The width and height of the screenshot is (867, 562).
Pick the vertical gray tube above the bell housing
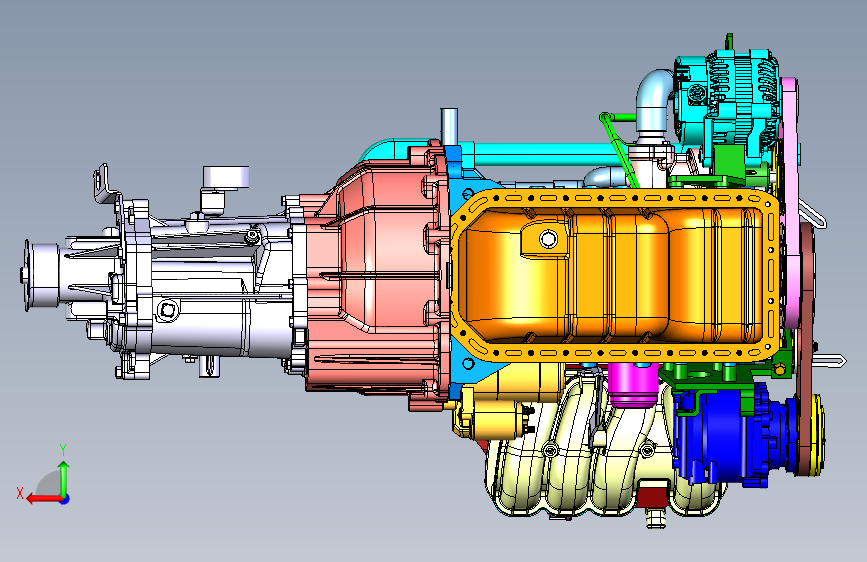[x=450, y=126]
